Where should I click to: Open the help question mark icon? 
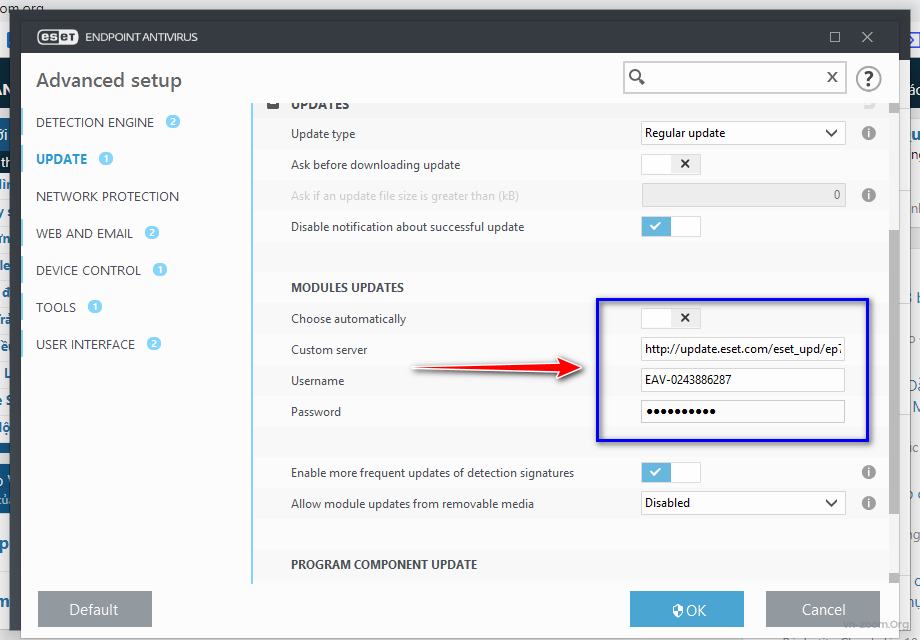[x=868, y=78]
